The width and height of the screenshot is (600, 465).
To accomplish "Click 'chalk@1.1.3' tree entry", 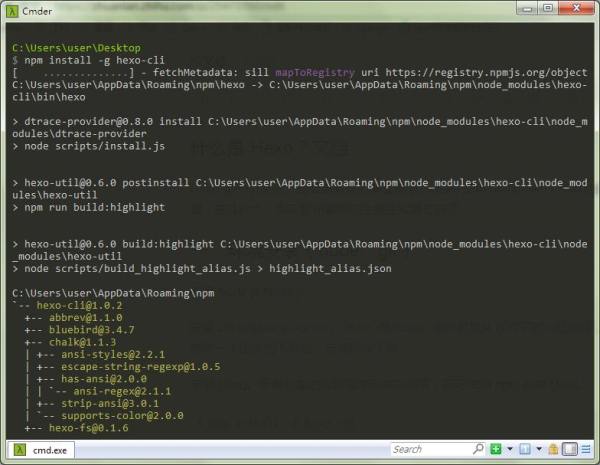I will 82,342.
